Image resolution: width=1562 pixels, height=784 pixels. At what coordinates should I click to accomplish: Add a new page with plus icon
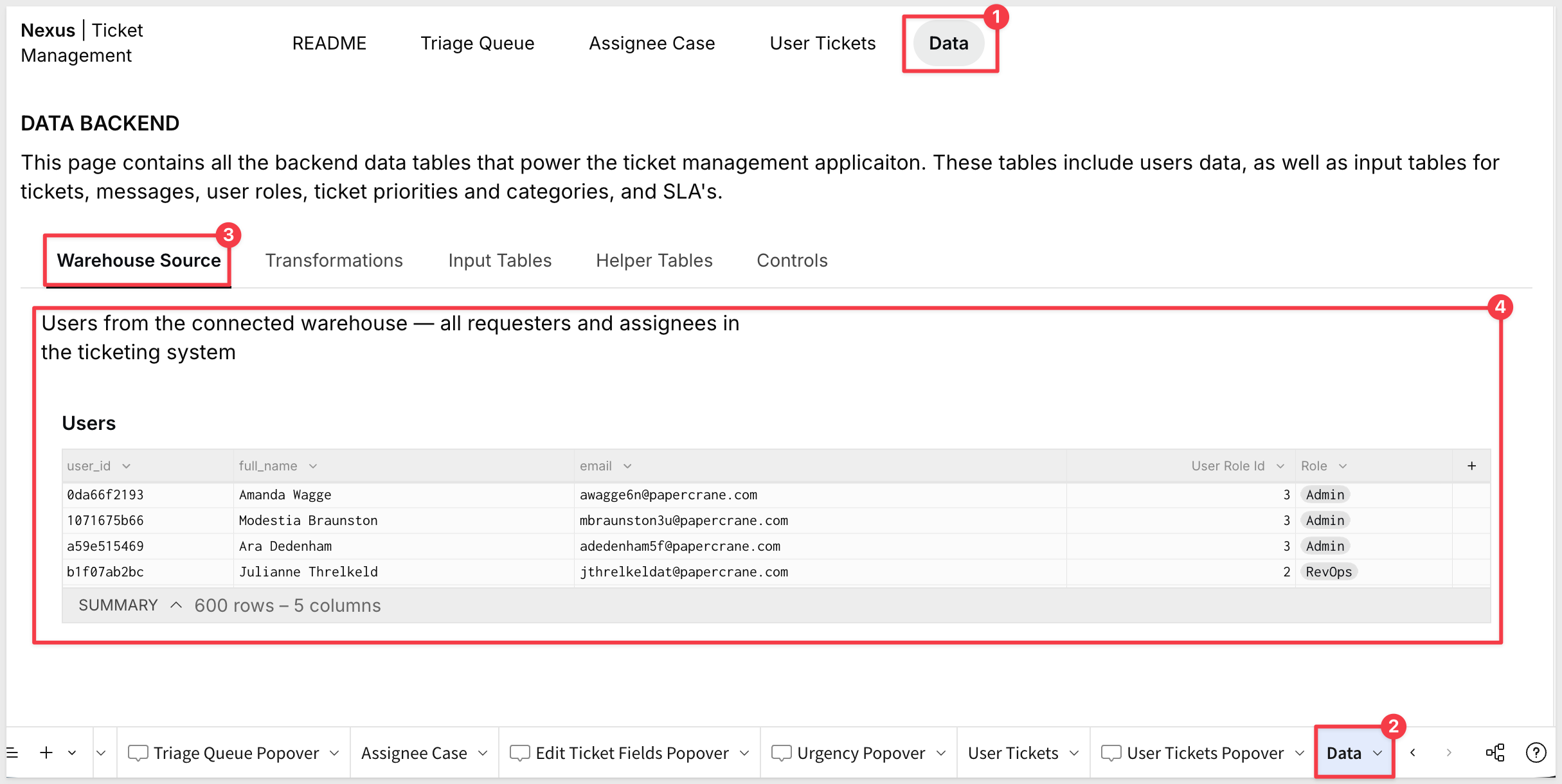pos(46,753)
